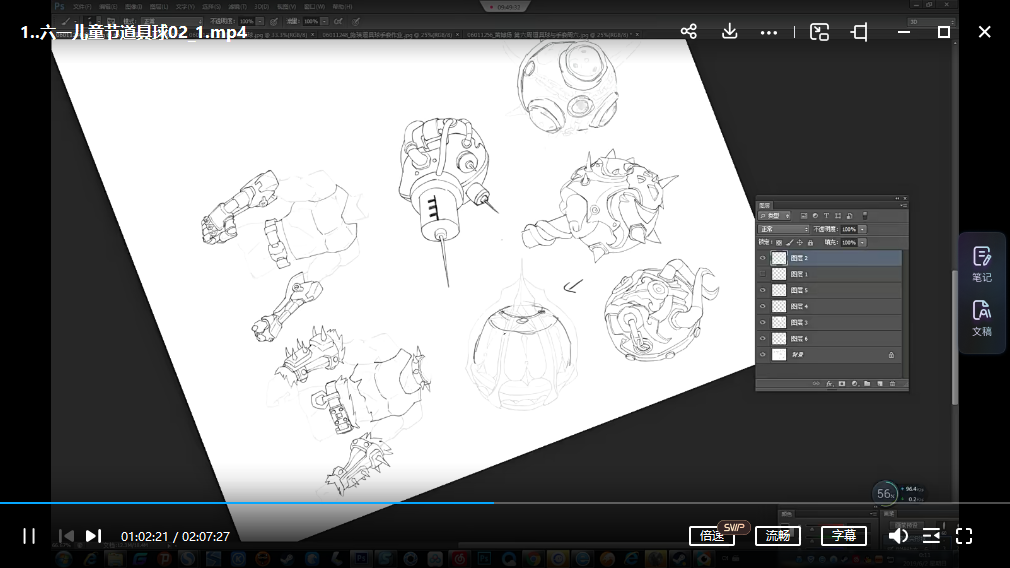Image resolution: width=1010 pixels, height=568 pixels.
Task: Open the 笔记 notes panel
Action: (x=982, y=264)
